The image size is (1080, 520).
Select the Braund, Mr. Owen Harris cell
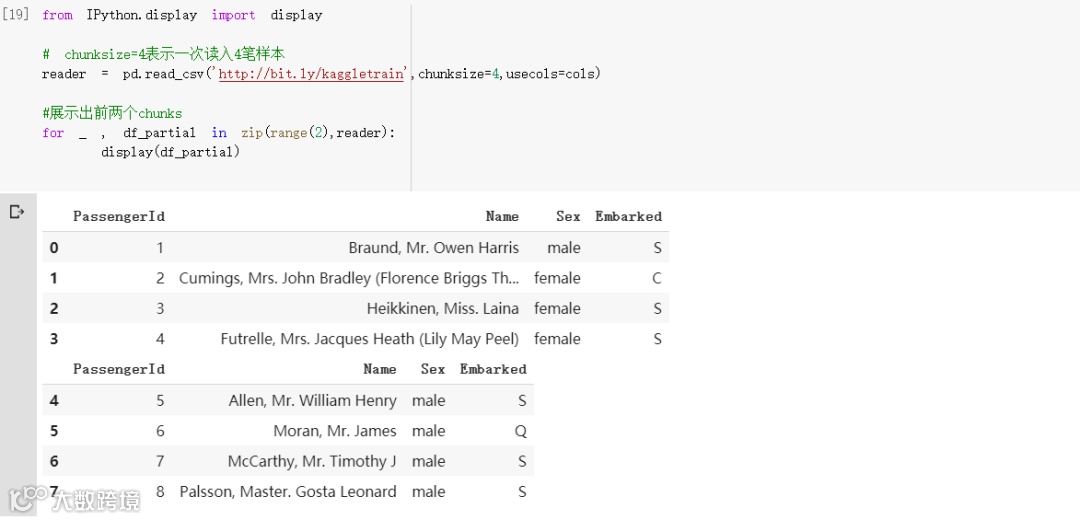click(433, 248)
